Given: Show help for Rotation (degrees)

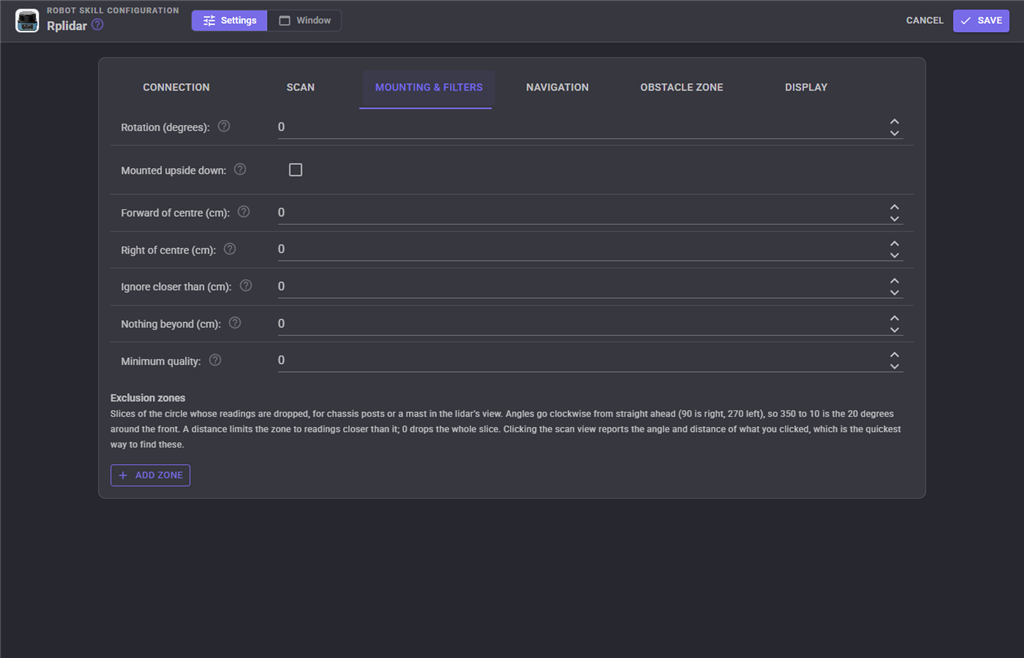Looking at the screenshot, I should 224,126.
